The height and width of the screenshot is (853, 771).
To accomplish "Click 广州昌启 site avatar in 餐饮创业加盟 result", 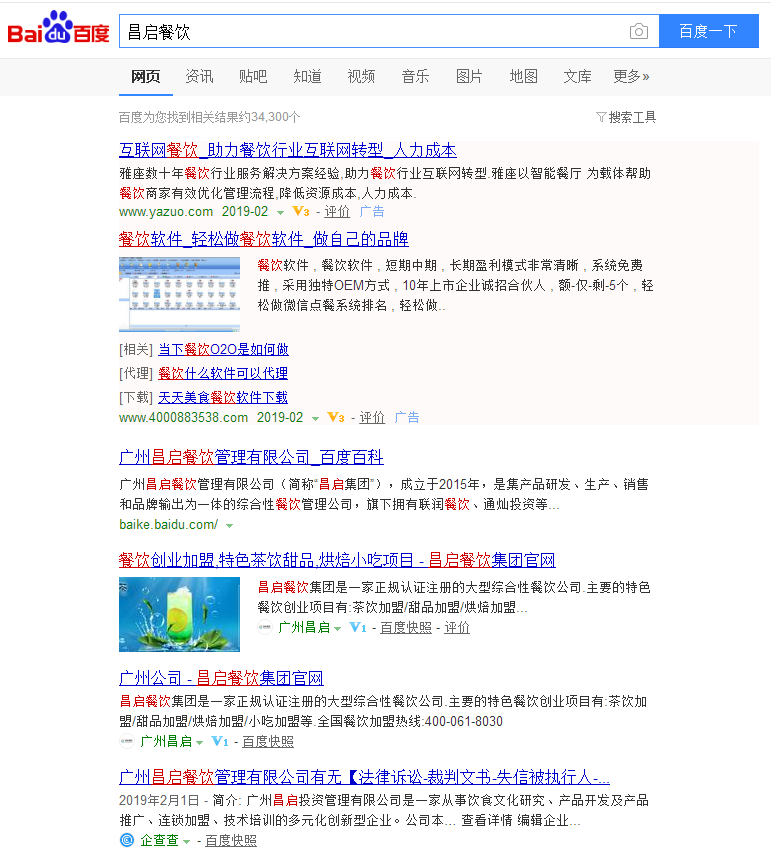I will click(x=264, y=627).
